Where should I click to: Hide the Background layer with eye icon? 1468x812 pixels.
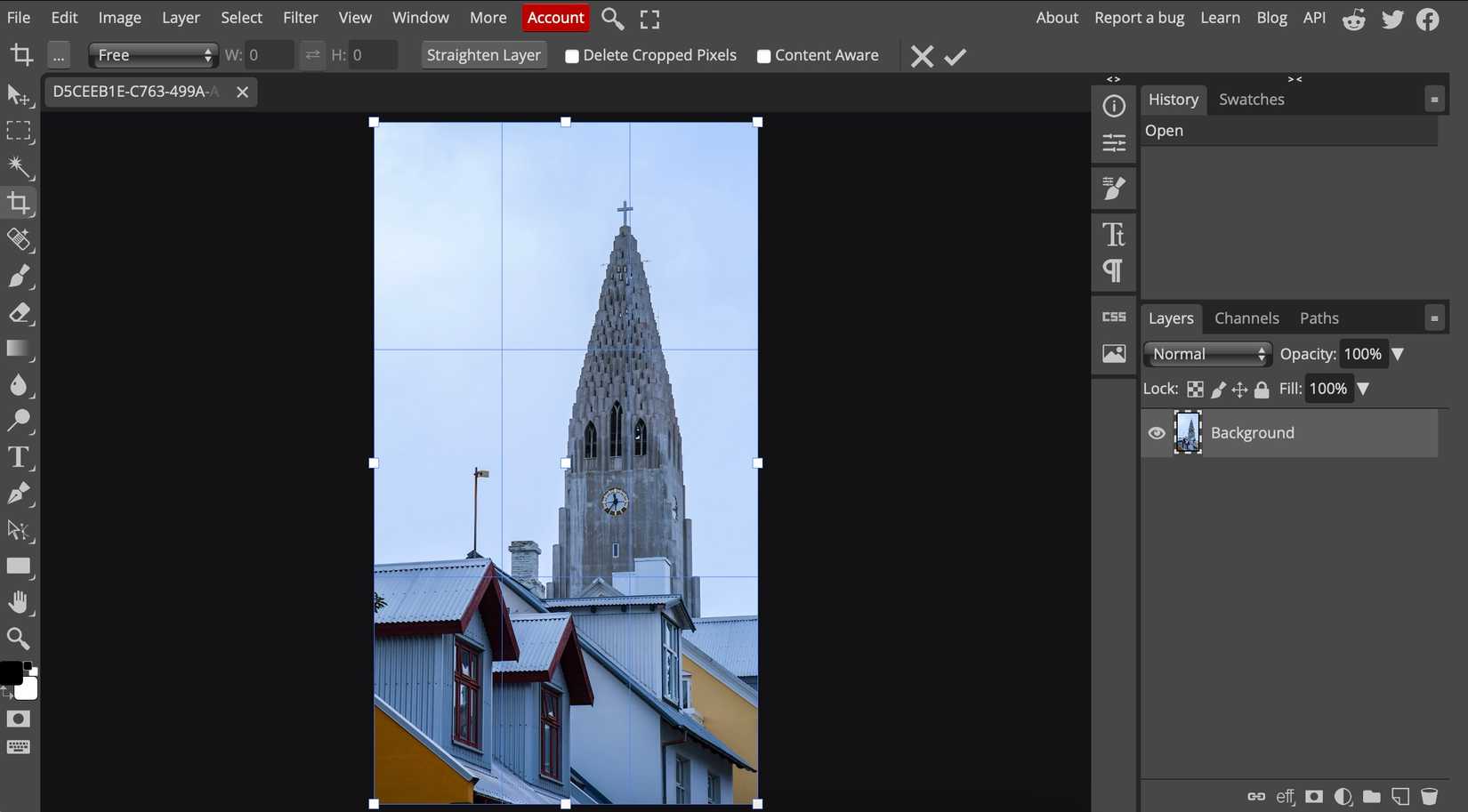coord(1156,433)
